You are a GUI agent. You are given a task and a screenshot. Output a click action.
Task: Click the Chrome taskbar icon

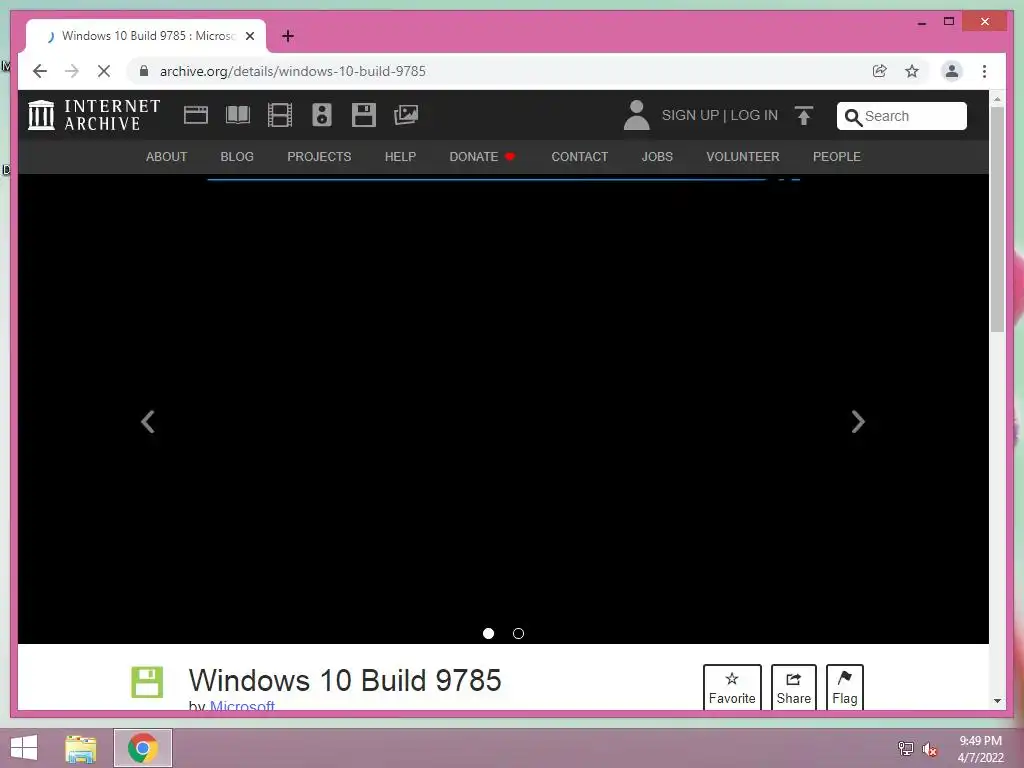[x=143, y=748]
